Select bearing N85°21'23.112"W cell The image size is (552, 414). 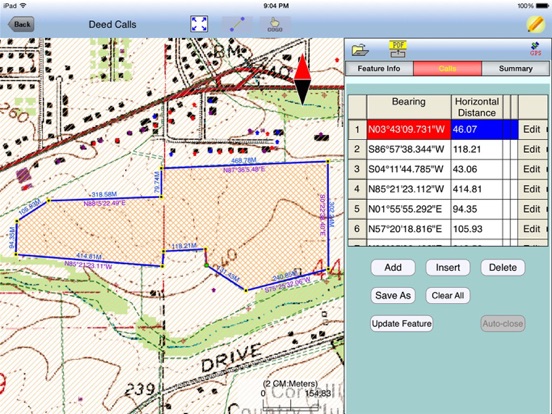[409, 189]
